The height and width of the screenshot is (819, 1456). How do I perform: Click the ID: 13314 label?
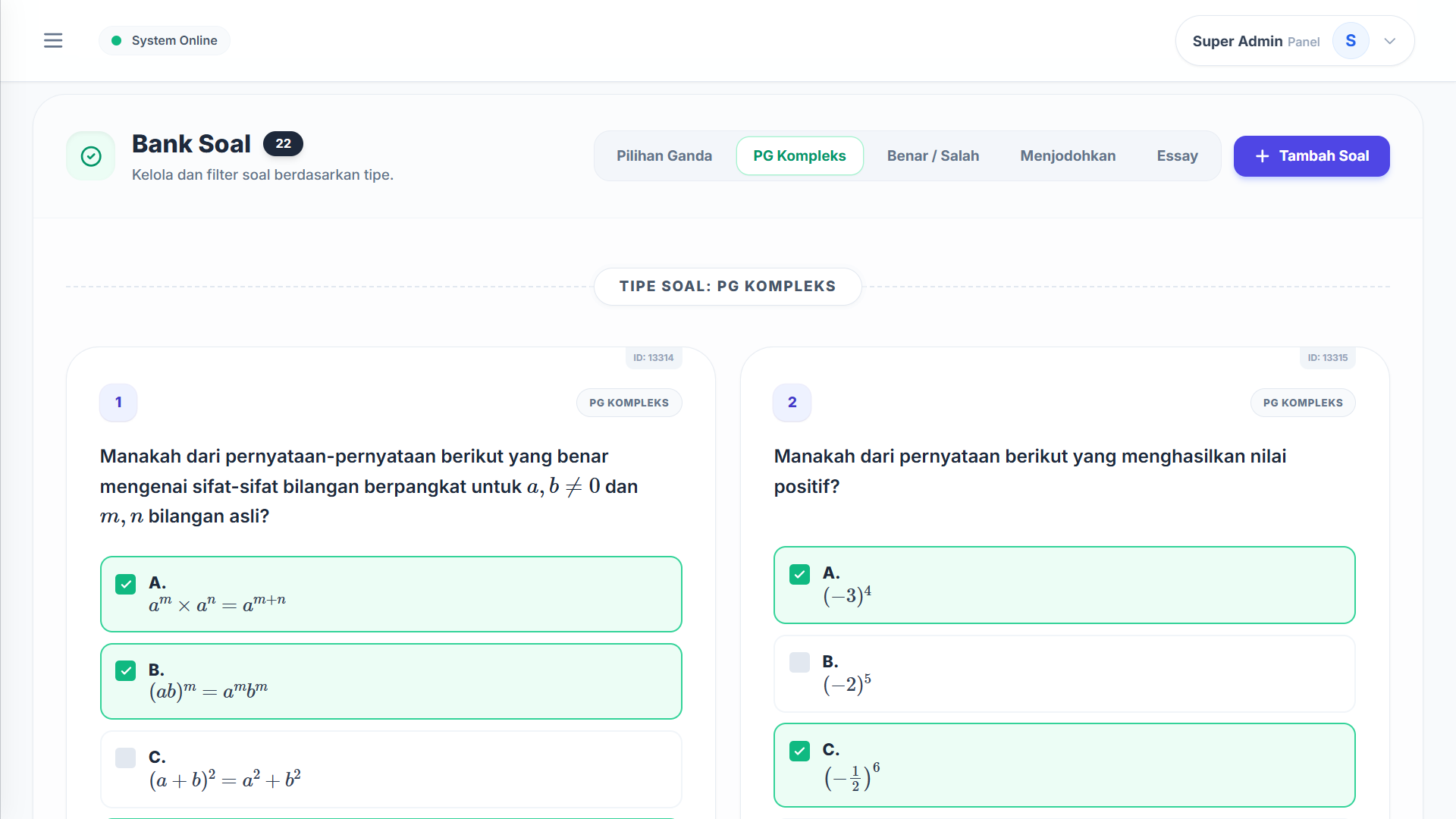(654, 357)
